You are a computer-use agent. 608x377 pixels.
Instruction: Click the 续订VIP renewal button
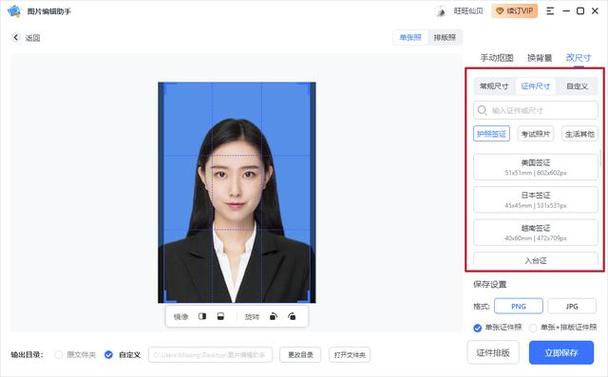point(515,11)
